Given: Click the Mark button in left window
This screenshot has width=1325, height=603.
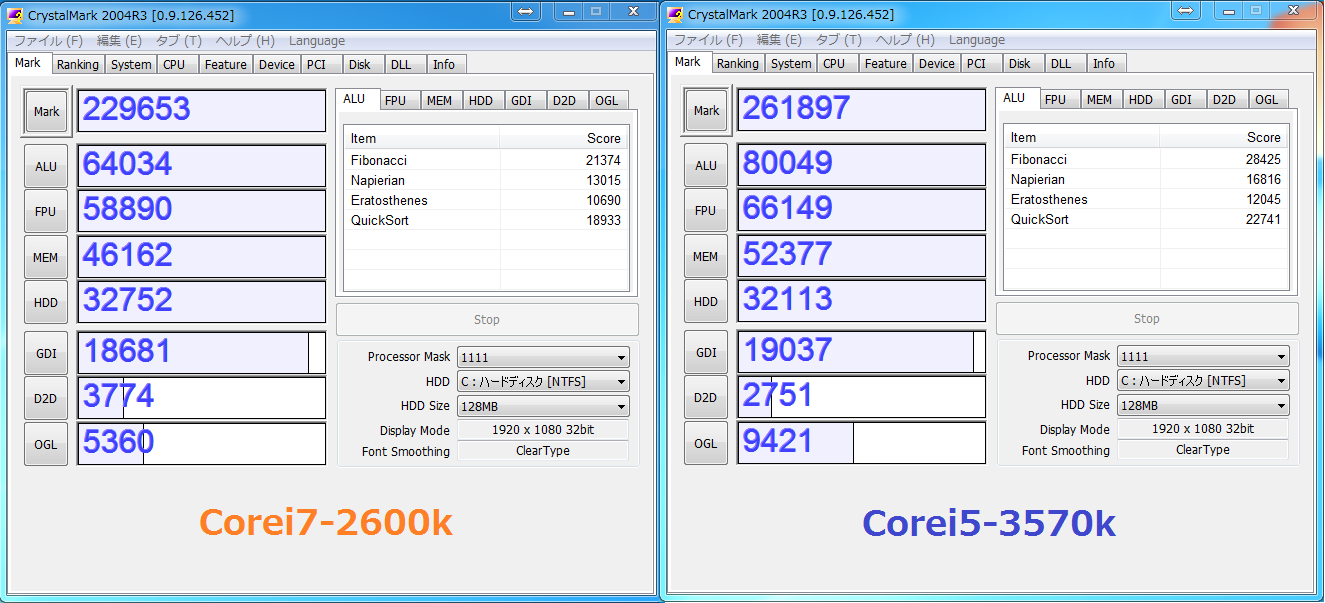Looking at the screenshot, I should tap(47, 112).
